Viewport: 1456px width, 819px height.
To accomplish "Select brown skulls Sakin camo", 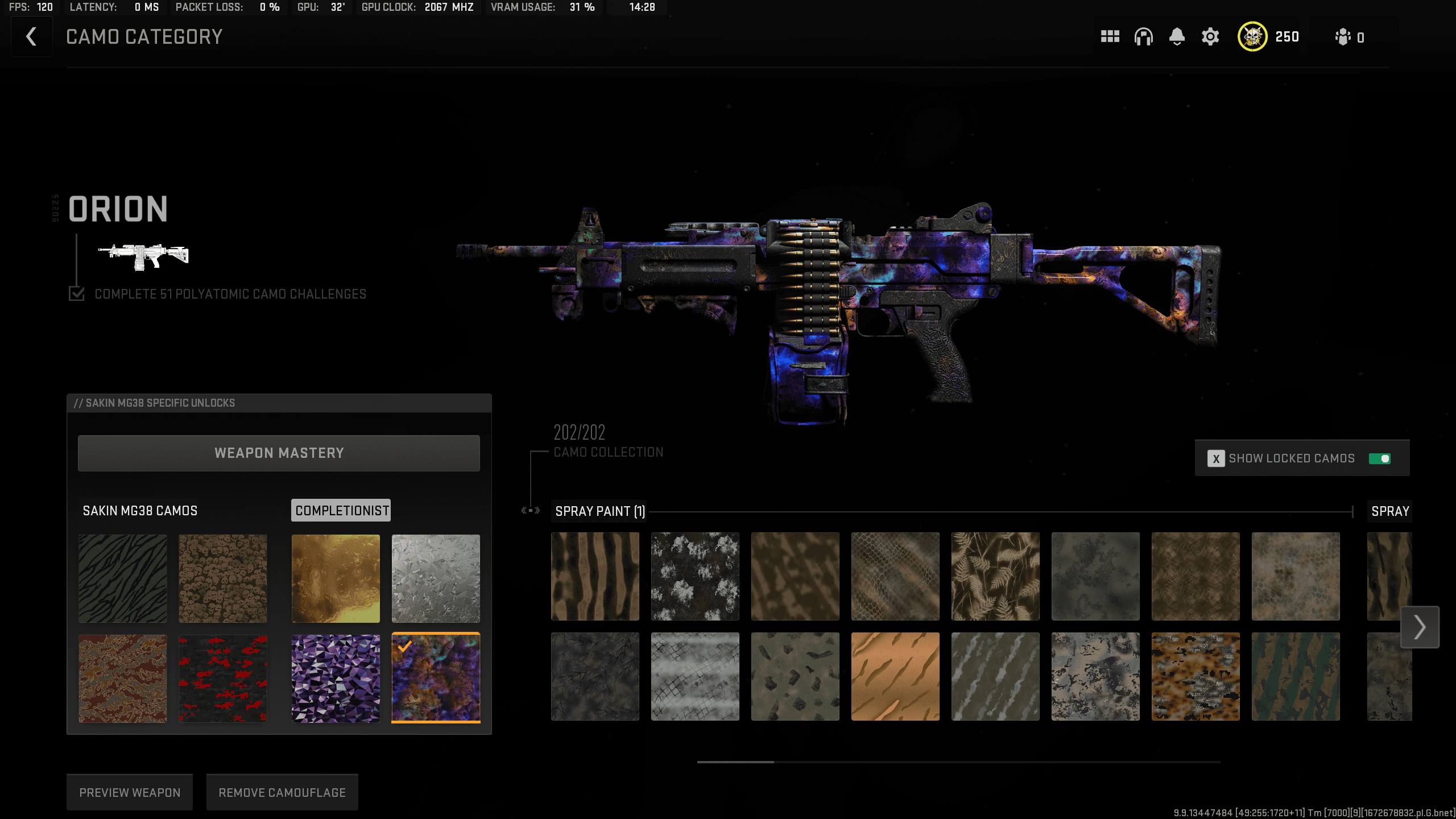I will pyautogui.click(x=223, y=578).
